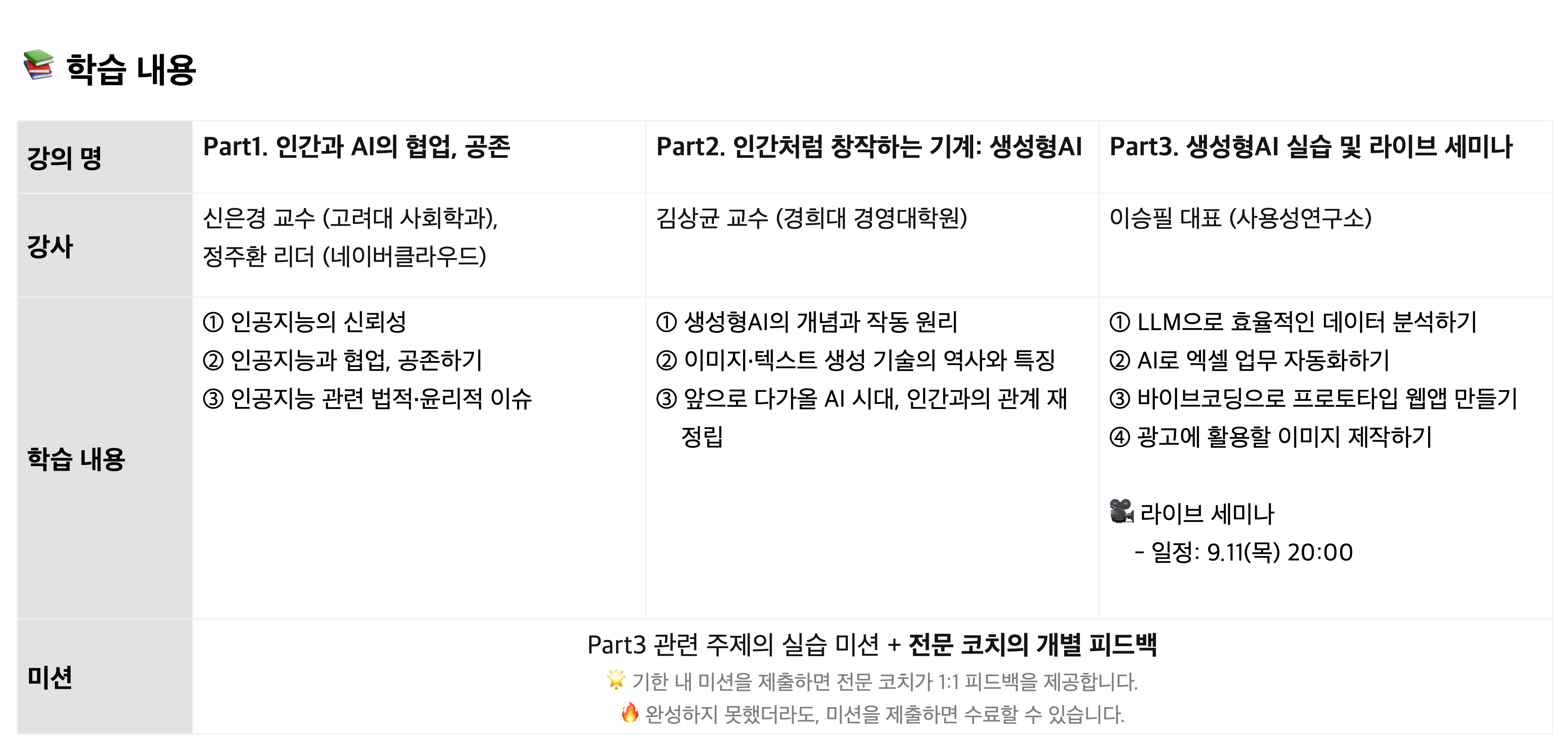Select the item ② AI로 엑셀 업무 자동화하기
The image size is (1568, 755).
[x=1249, y=361]
